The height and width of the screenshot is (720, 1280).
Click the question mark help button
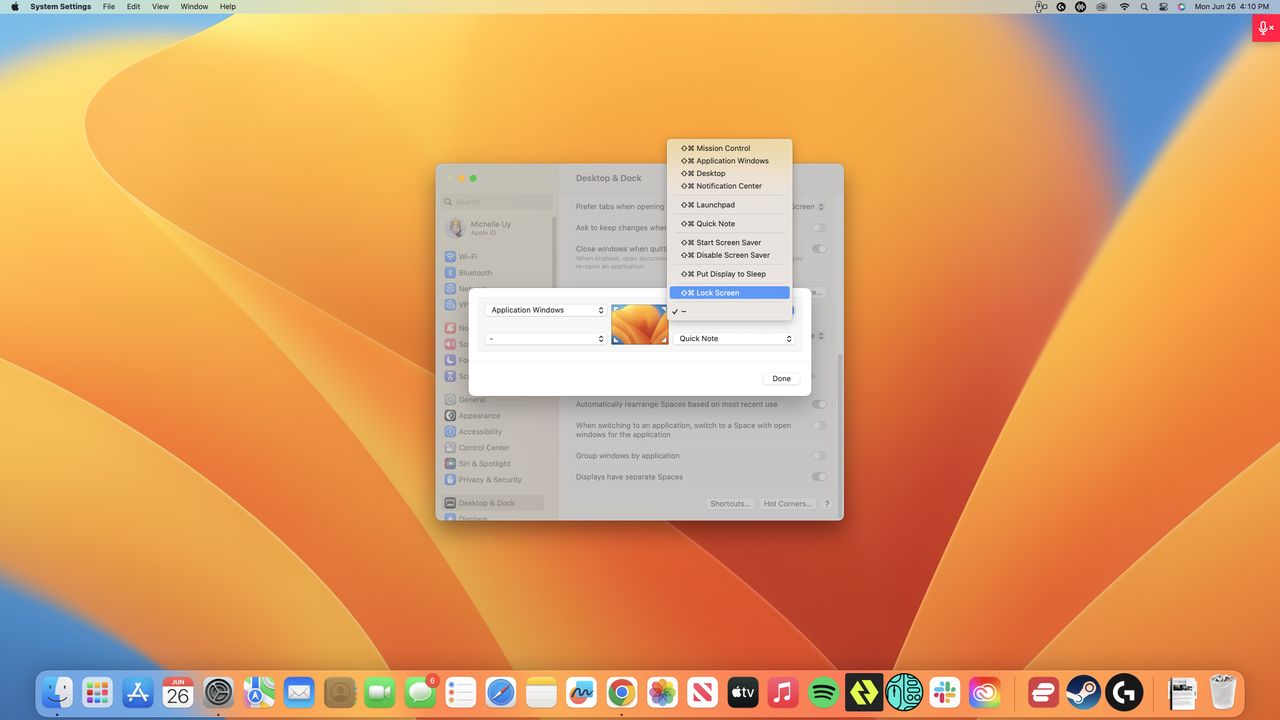click(x=827, y=504)
